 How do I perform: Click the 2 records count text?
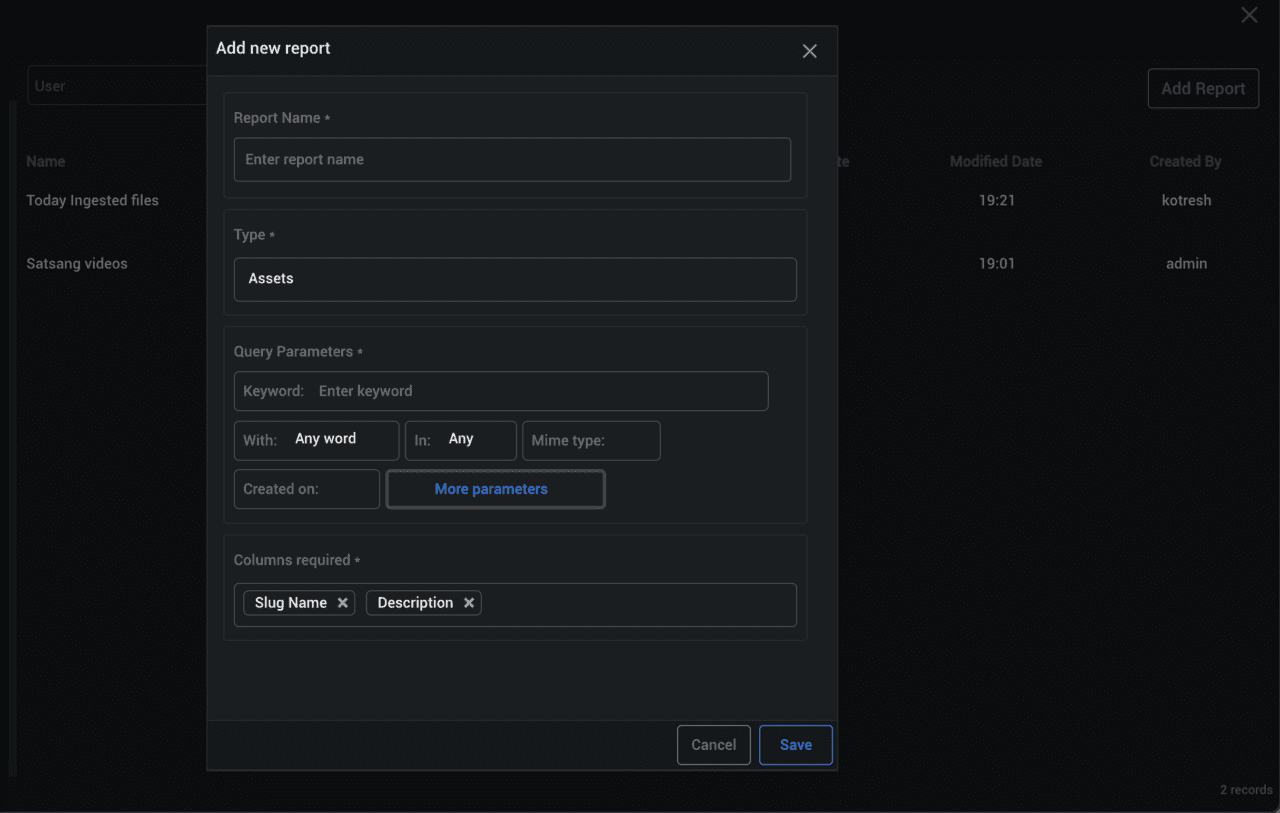coord(1246,790)
